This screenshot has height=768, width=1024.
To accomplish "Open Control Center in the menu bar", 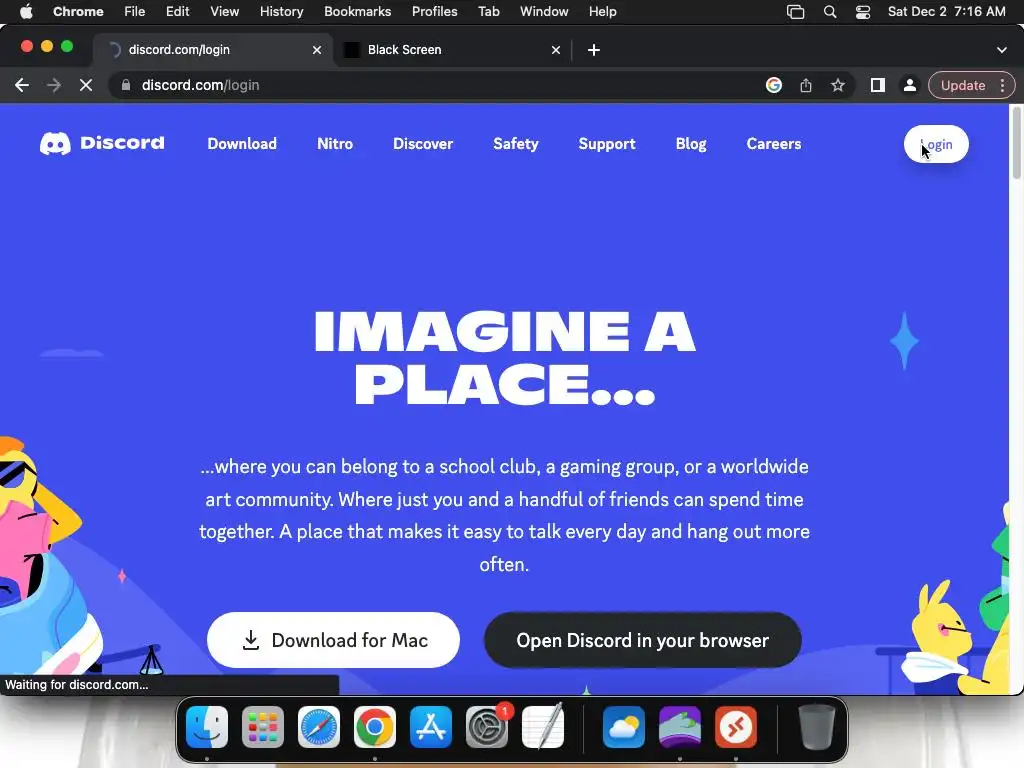I will [x=863, y=12].
